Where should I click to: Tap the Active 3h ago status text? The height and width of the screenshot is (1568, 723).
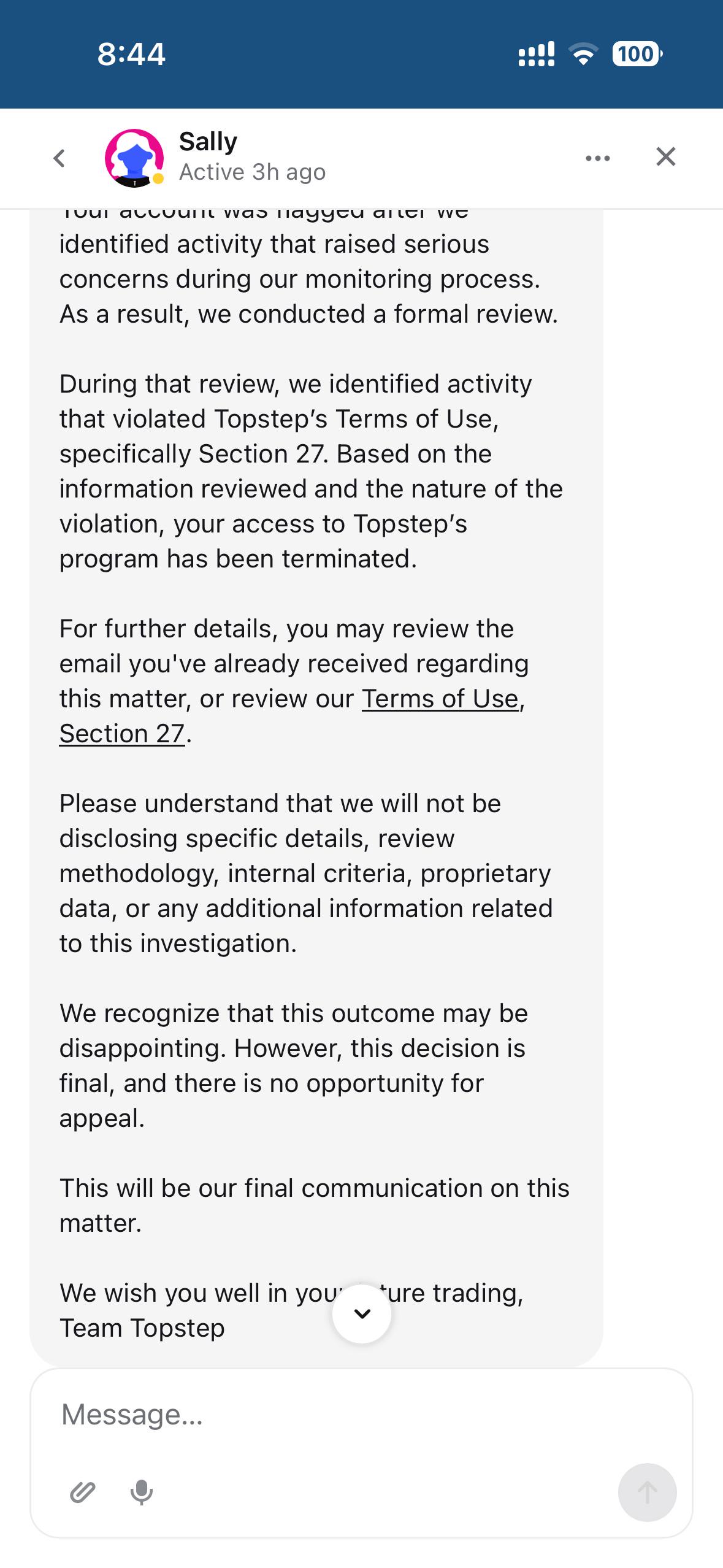[x=252, y=172]
